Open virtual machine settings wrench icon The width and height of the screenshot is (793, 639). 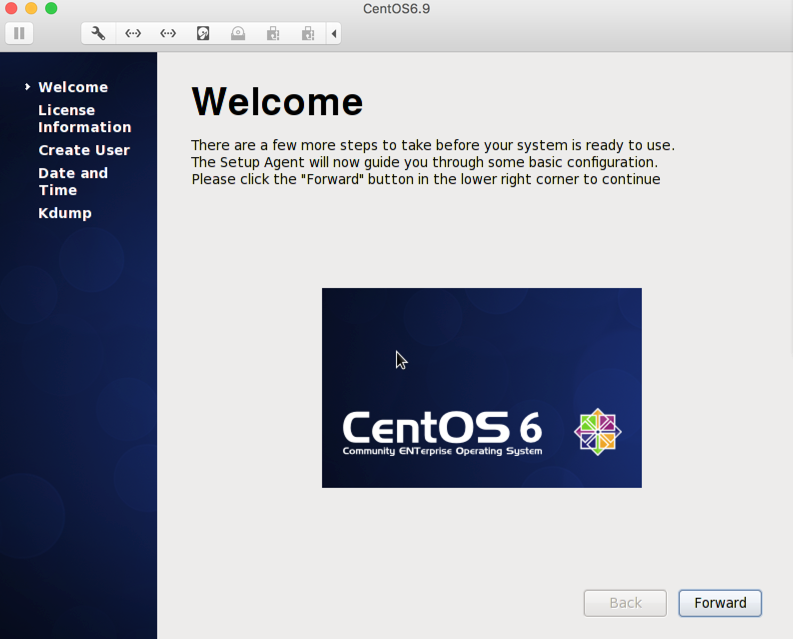point(98,33)
